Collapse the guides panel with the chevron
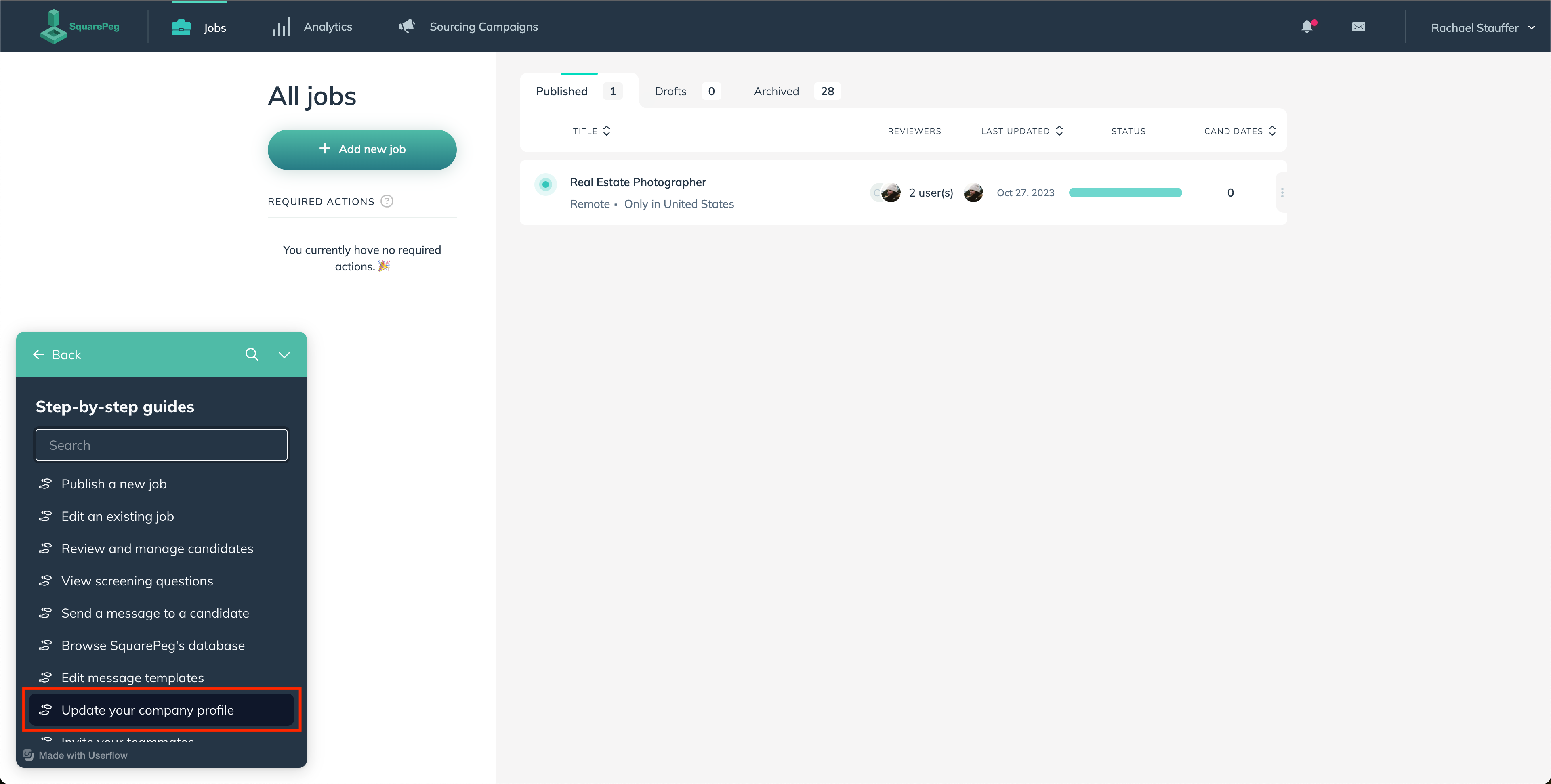This screenshot has width=1551, height=784. click(x=284, y=355)
